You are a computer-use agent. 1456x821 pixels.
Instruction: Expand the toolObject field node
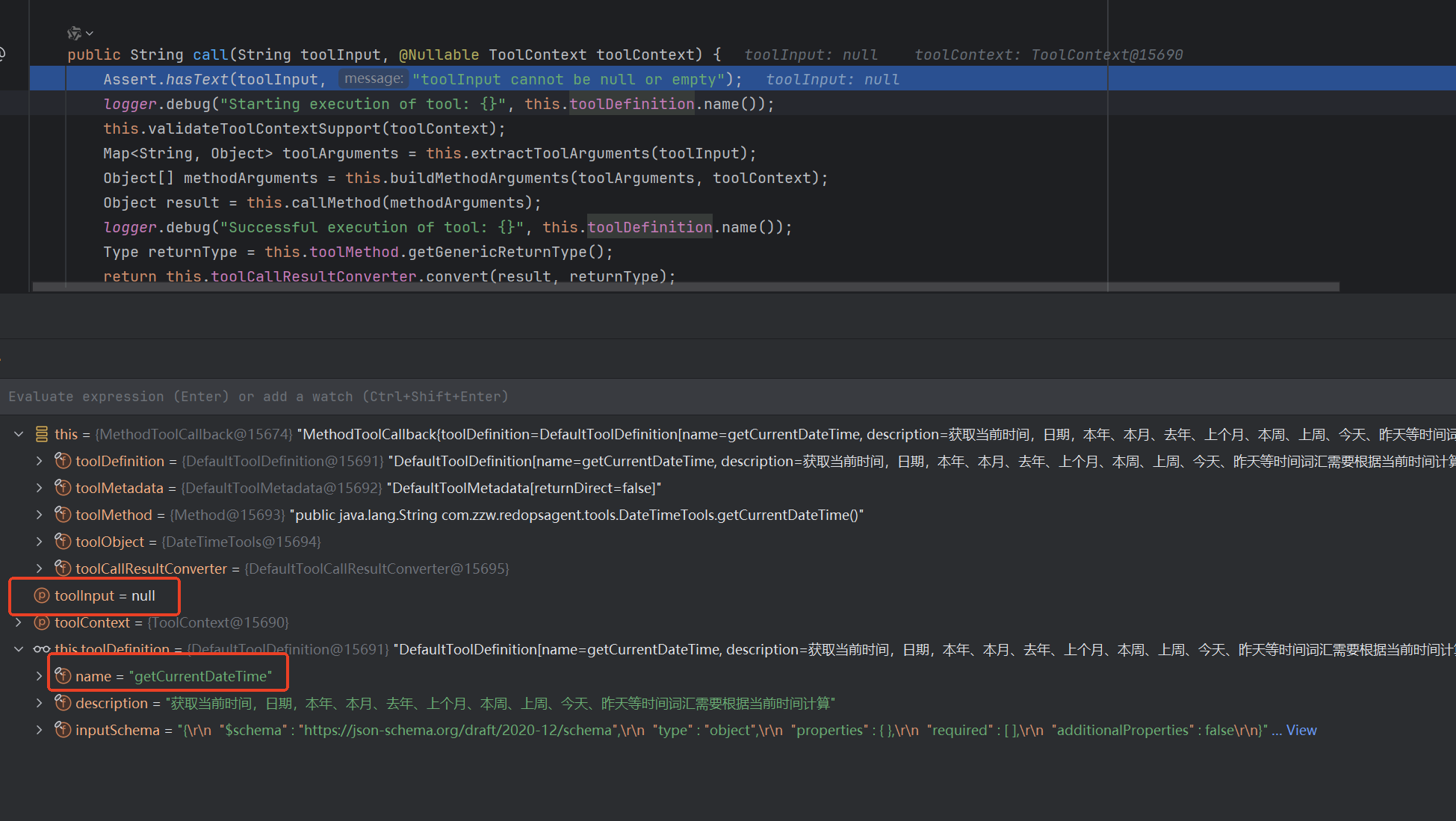click(39, 542)
